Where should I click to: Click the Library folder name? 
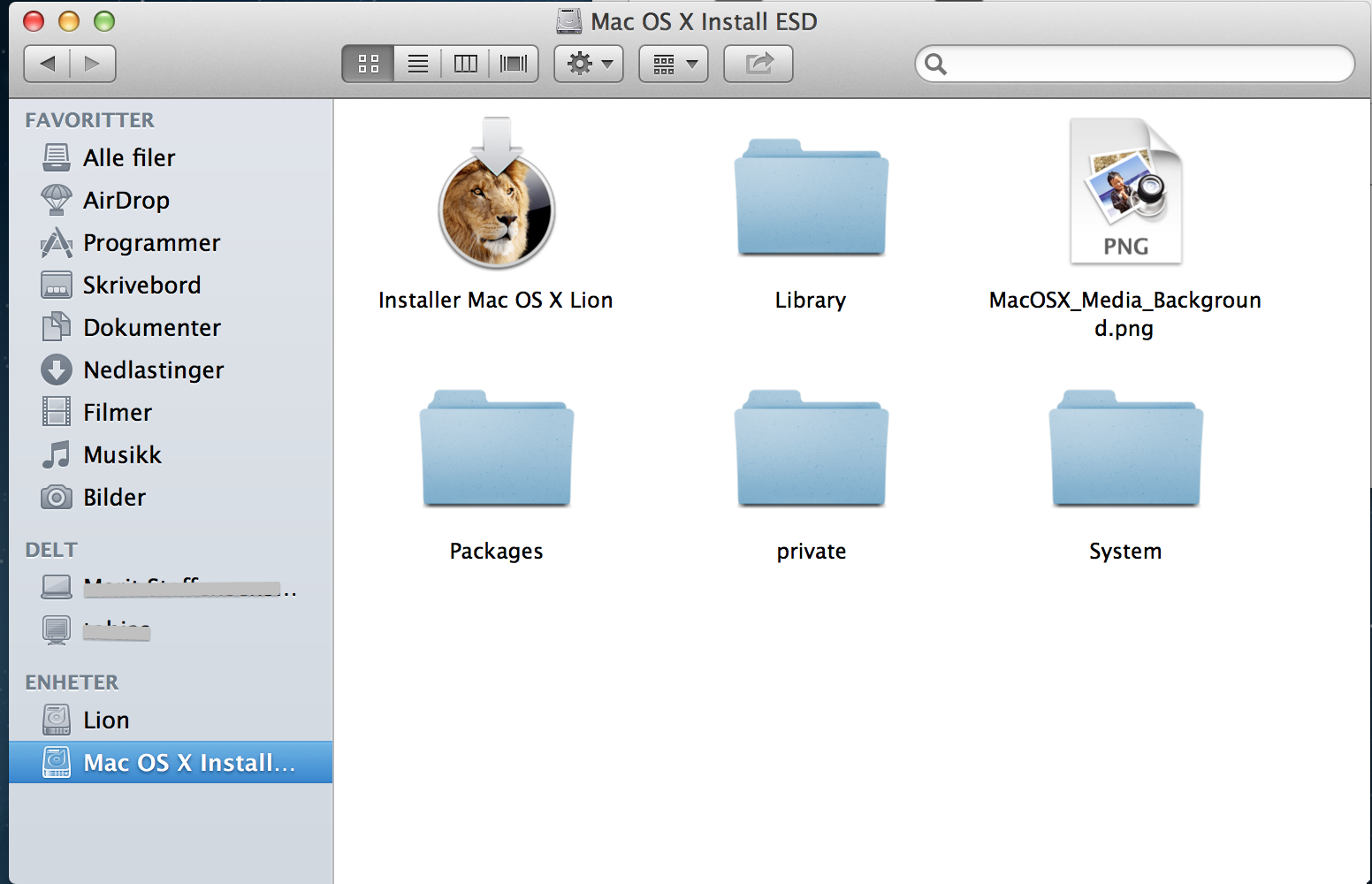(x=811, y=301)
